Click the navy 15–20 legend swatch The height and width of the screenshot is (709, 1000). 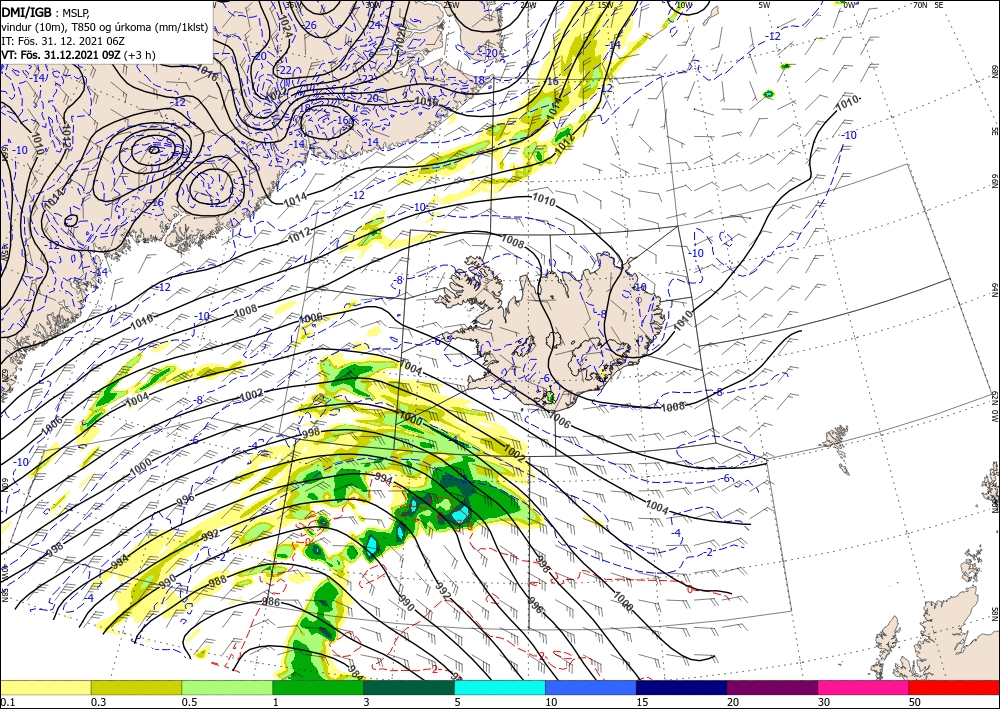click(682, 687)
